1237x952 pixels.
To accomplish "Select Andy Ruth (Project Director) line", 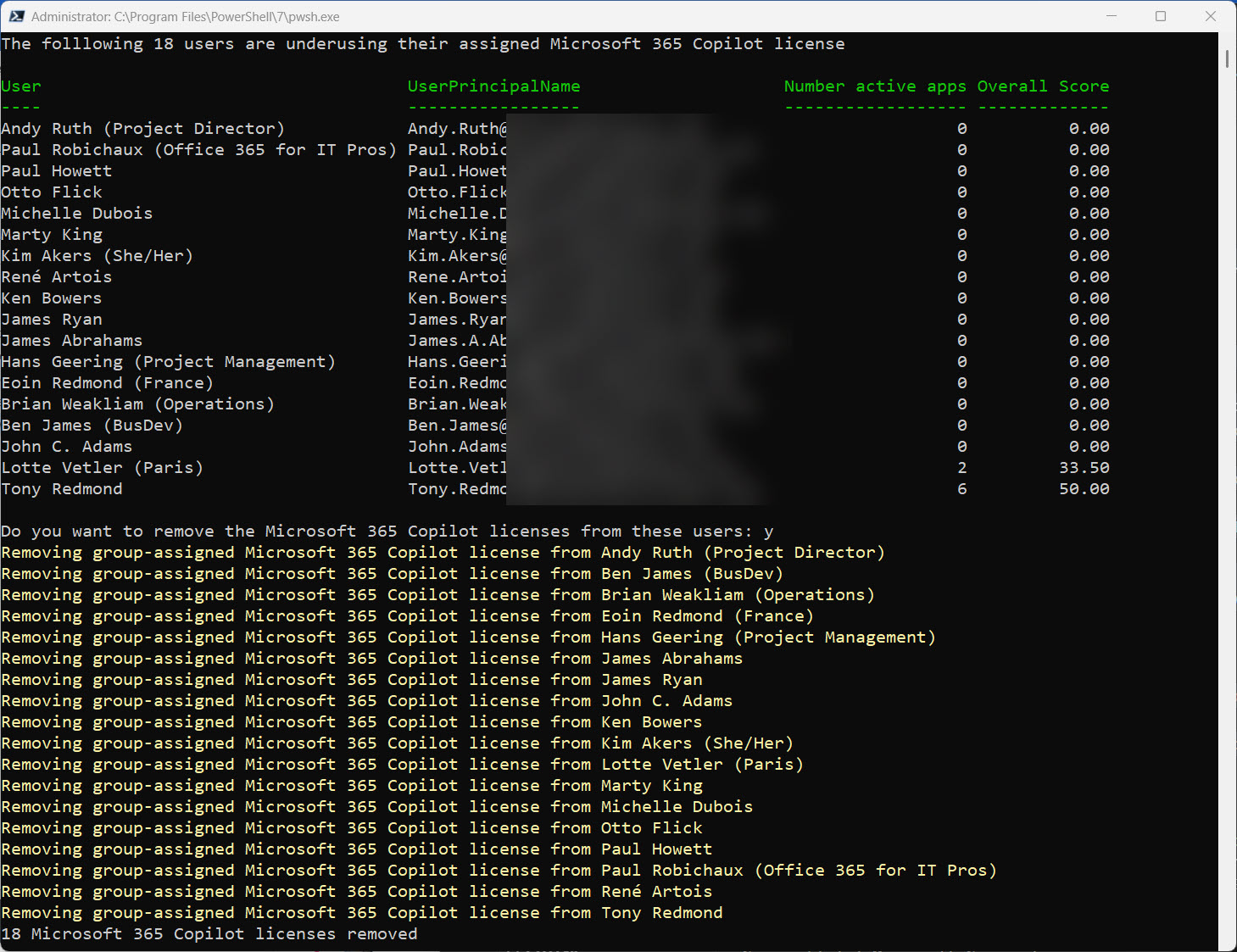I will click(x=142, y=128).
